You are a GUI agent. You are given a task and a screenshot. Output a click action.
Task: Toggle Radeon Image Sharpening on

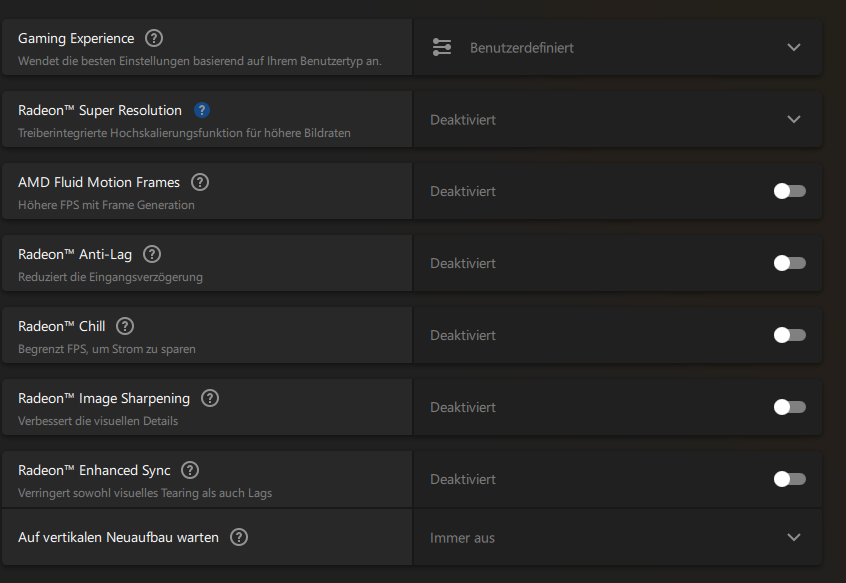789,407
